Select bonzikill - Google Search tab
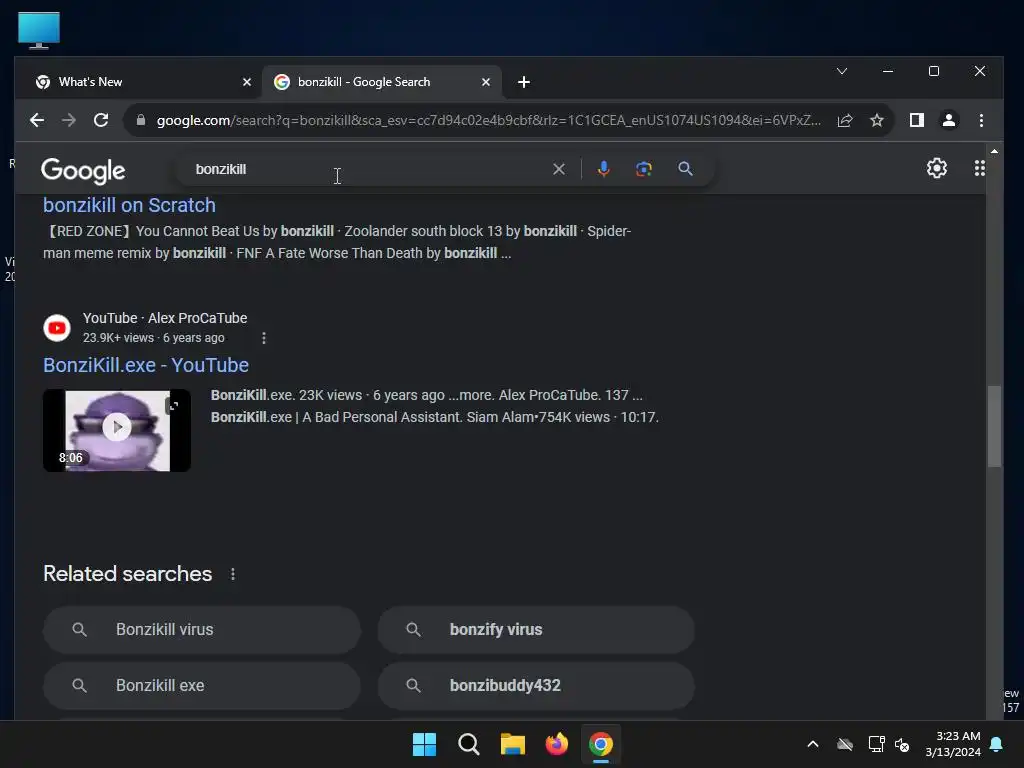This screenshot has height=768, width=1024. click(382, 82)
